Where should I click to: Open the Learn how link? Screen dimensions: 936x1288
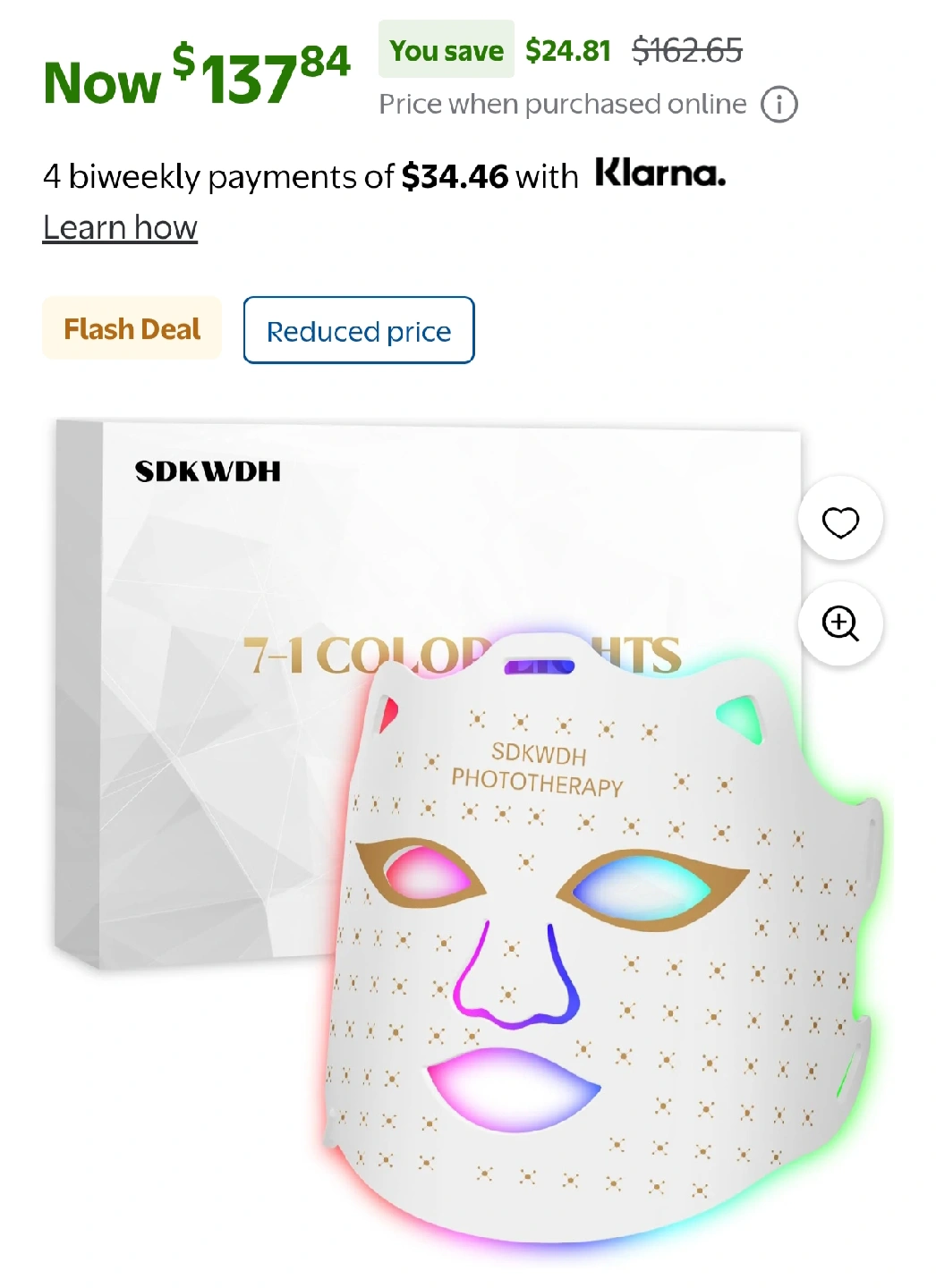(120, 228)
